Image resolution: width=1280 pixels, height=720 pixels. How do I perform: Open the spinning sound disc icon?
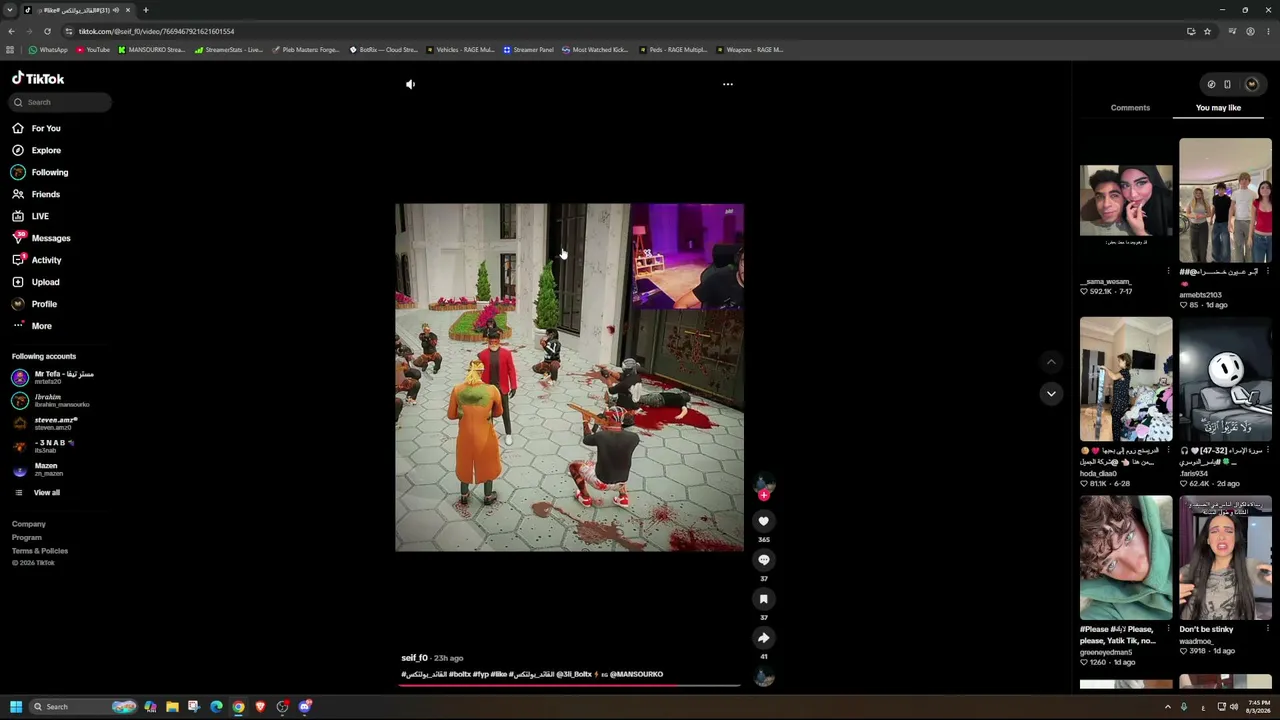[x=764, y=678]
